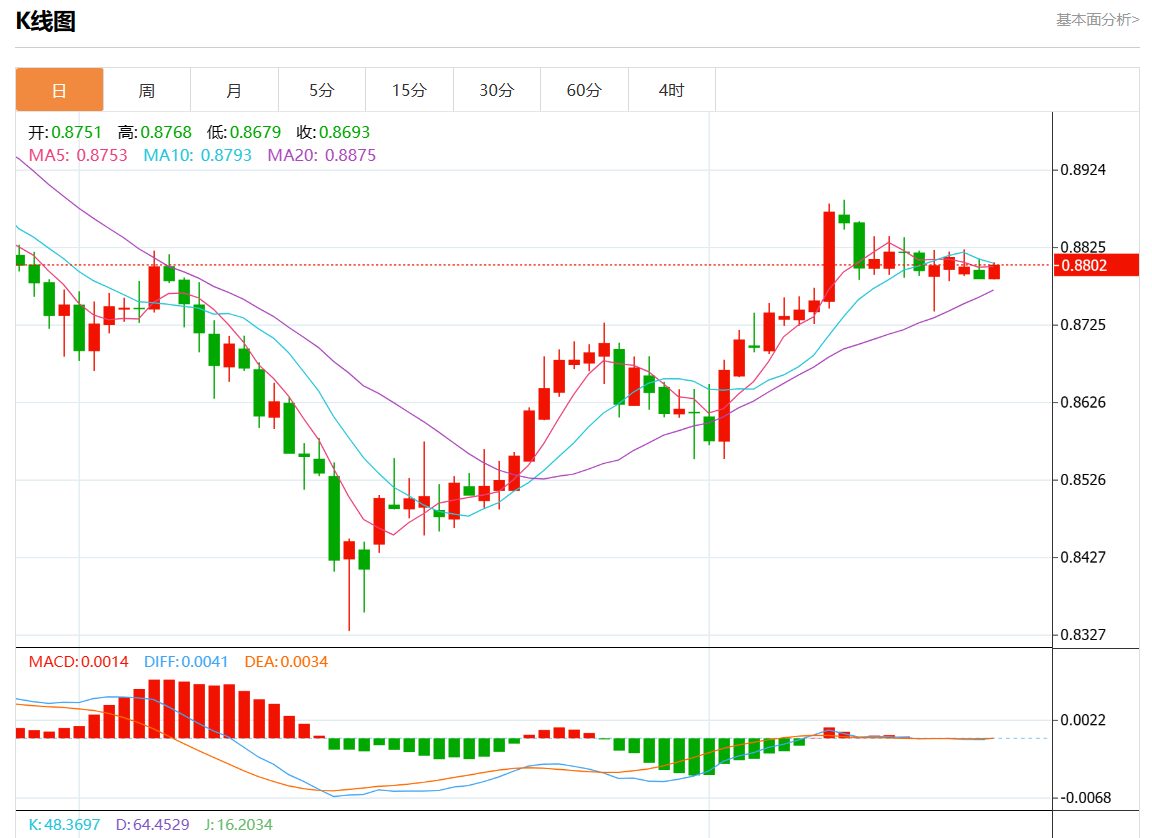Screen dimensions: 1152x838
Task: Click the MACD 0.0014 indicator label
Action: tap(79, 662)
